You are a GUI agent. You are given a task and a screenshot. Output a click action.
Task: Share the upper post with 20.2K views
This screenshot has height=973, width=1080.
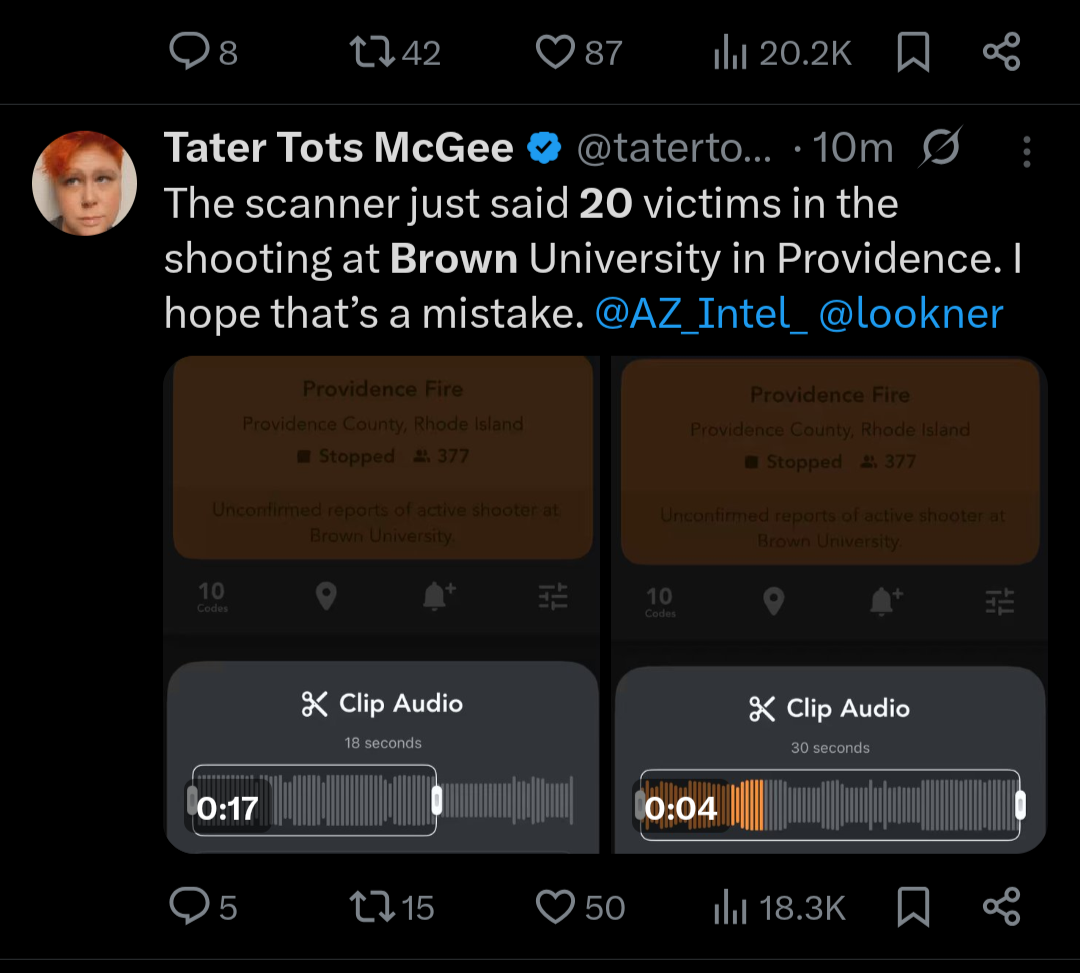[1001, 52]
